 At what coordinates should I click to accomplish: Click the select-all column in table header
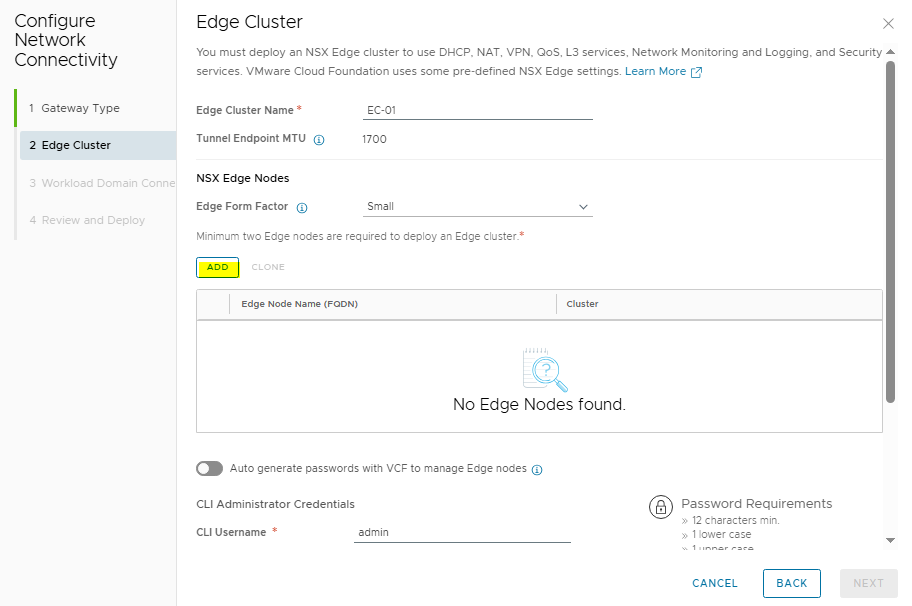click(213, 304)
